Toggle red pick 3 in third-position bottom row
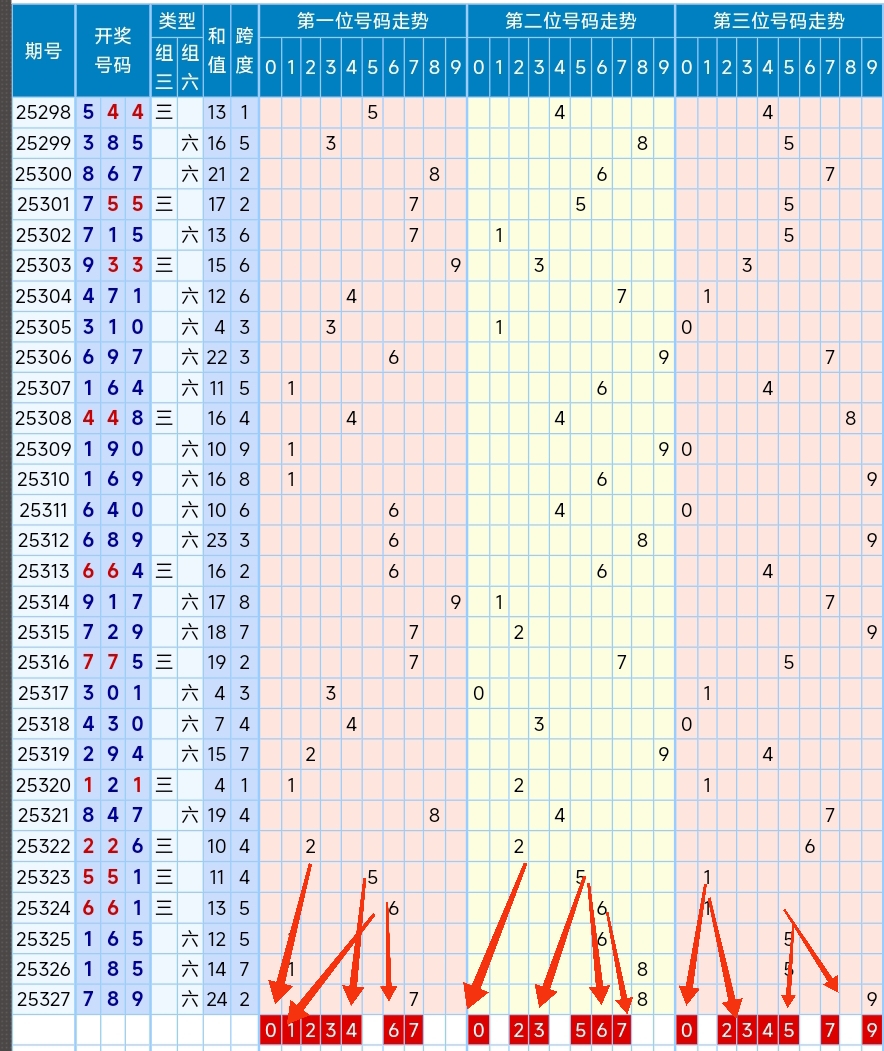Viewport: 884px width, 1051px height. pos(747,1030)
